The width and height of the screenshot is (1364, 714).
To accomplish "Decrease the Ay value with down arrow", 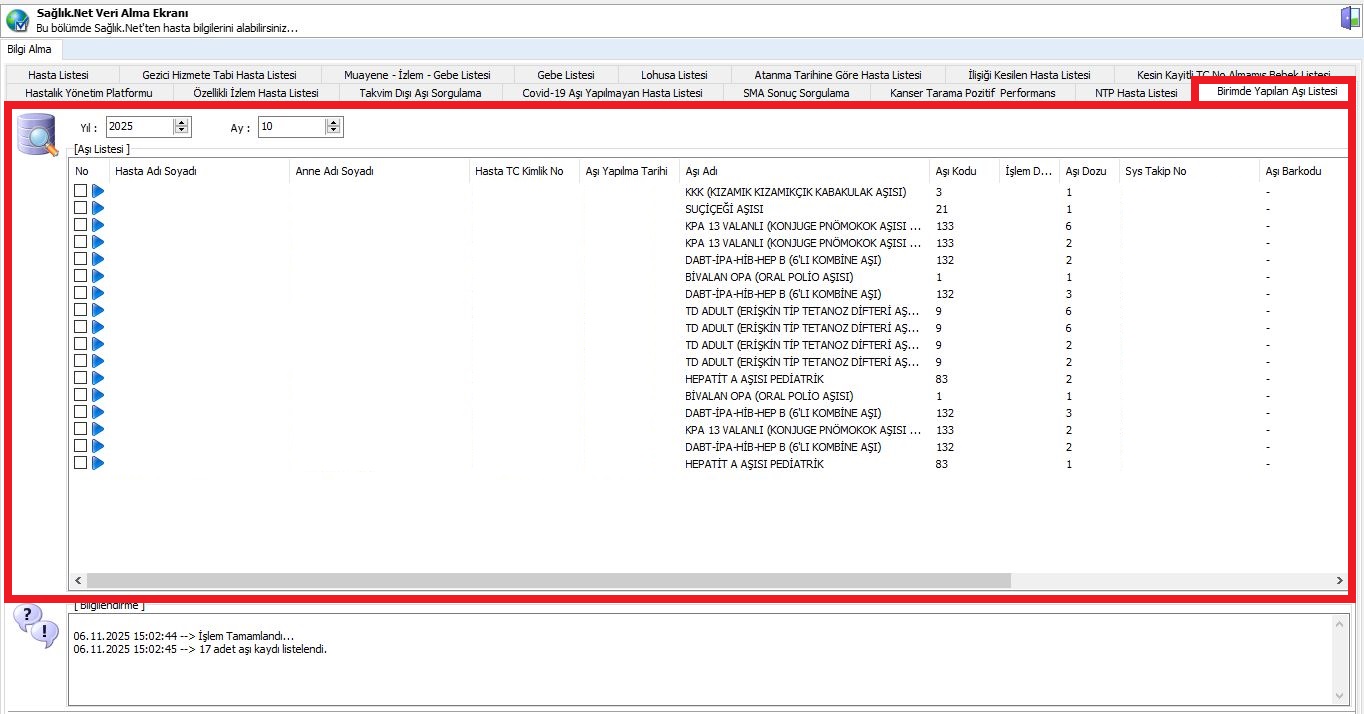I will (333, 131).
